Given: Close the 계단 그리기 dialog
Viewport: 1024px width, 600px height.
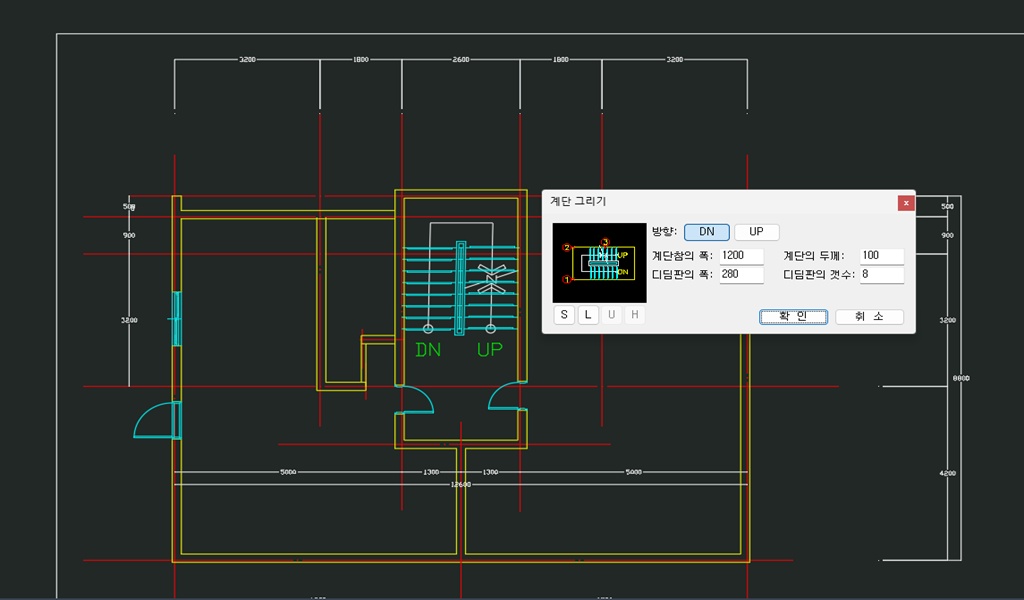Looking at the screenshot, I should point(906,203).
